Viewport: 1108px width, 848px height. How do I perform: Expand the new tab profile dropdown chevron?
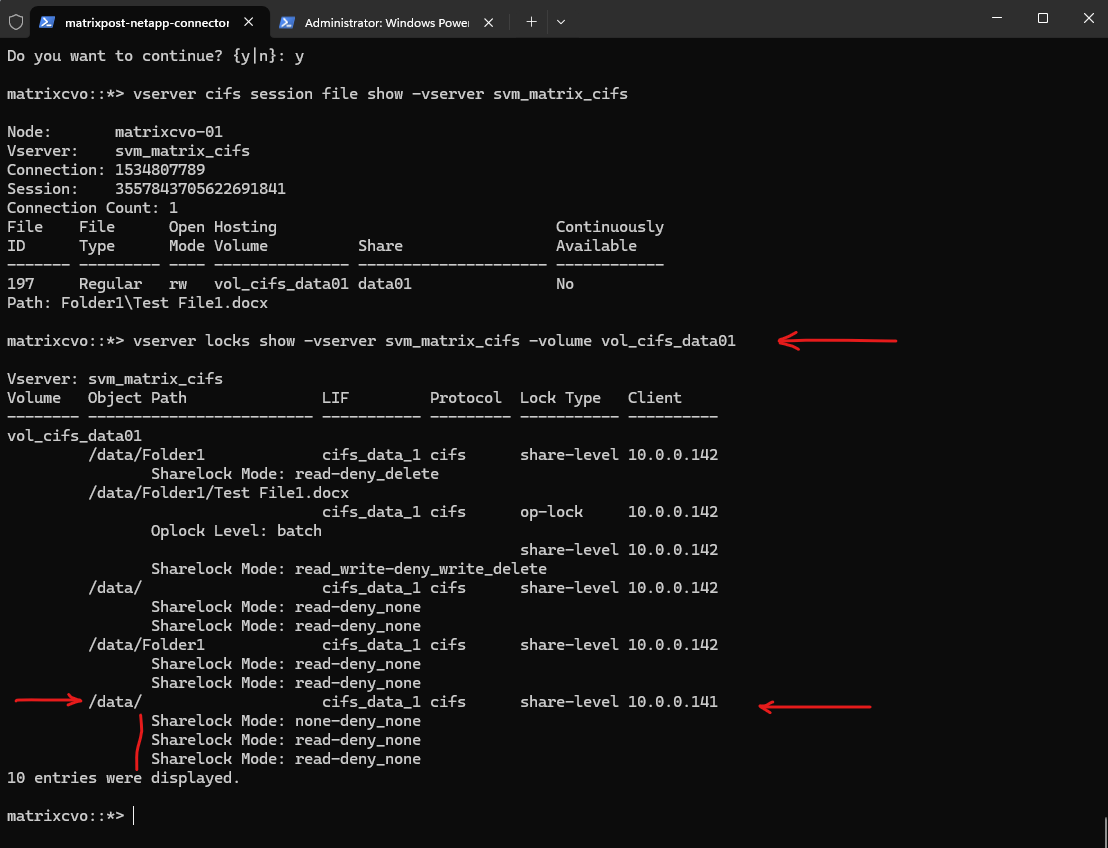point(561,21)
